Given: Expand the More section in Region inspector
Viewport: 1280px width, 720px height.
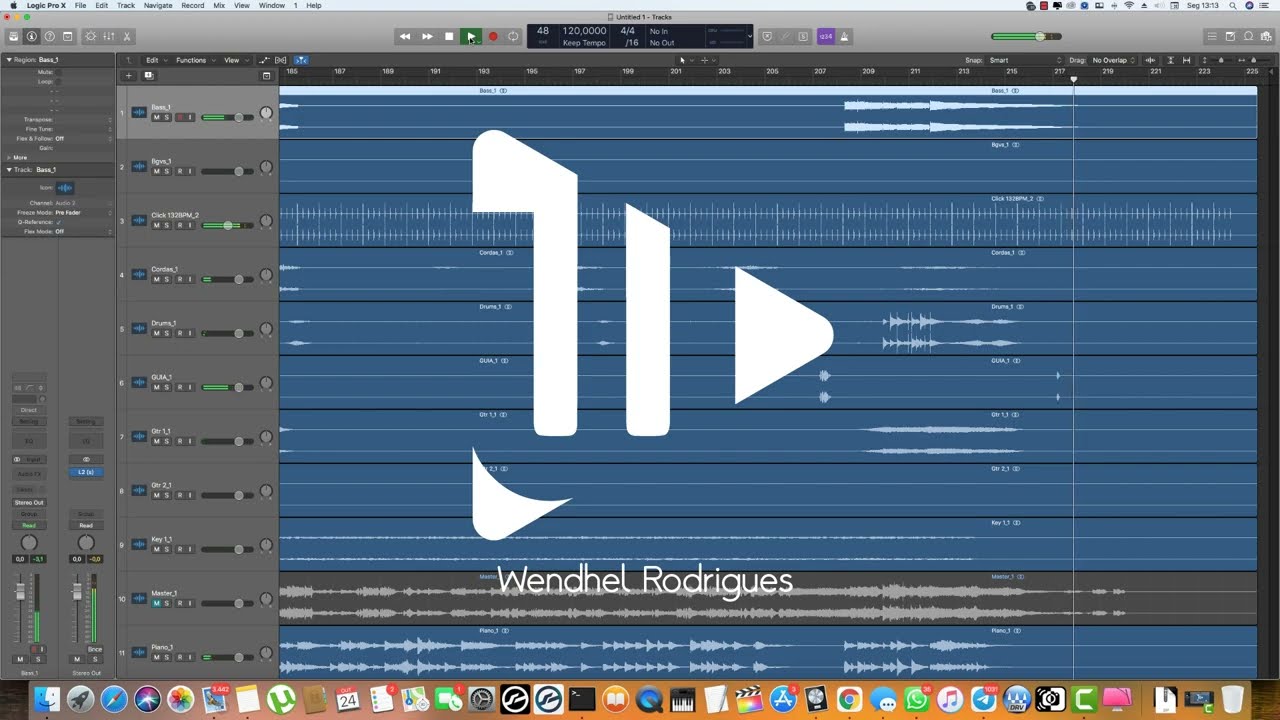Looking at the screenshot, I should 9,157.
